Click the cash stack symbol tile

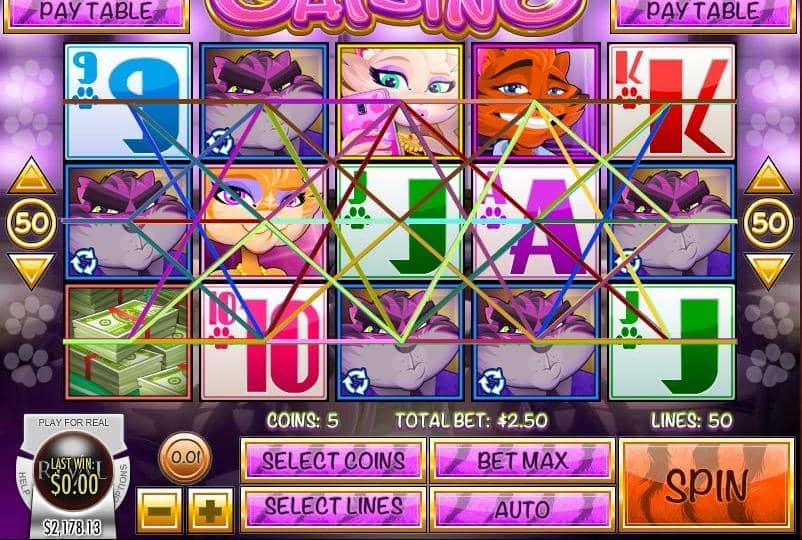pyautogui.click(x=128, y=342)
